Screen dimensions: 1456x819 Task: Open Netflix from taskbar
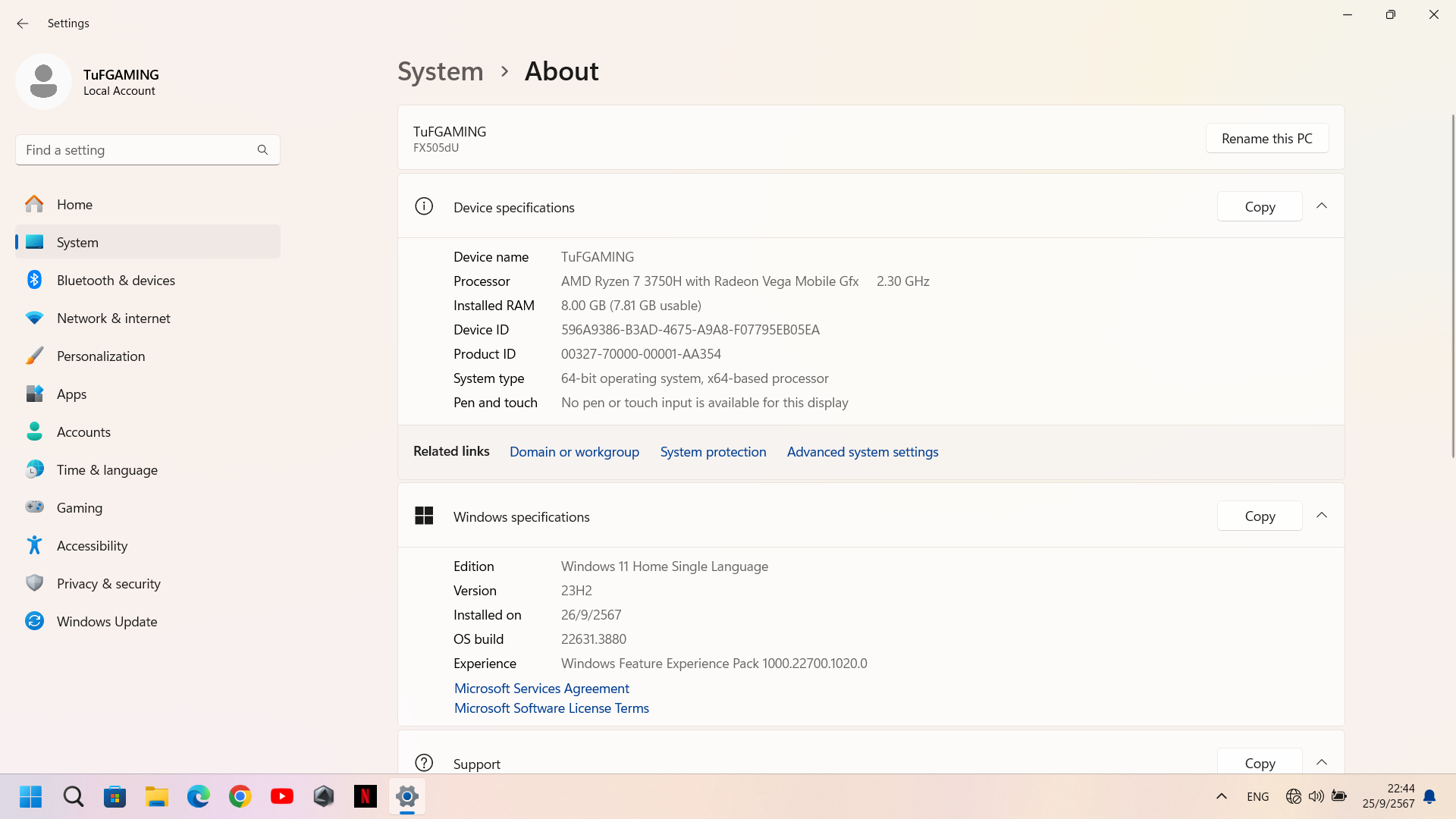366,796
